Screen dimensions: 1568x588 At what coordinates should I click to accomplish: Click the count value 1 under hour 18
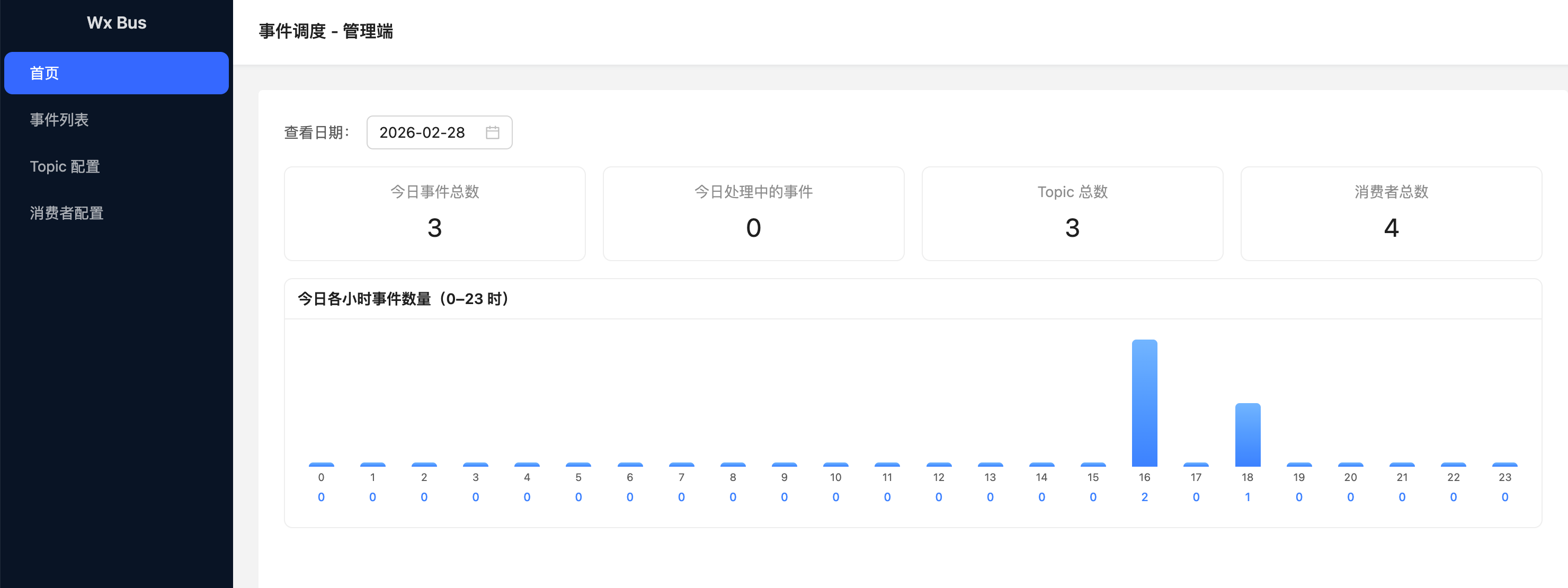click(x=1247, y=497)
